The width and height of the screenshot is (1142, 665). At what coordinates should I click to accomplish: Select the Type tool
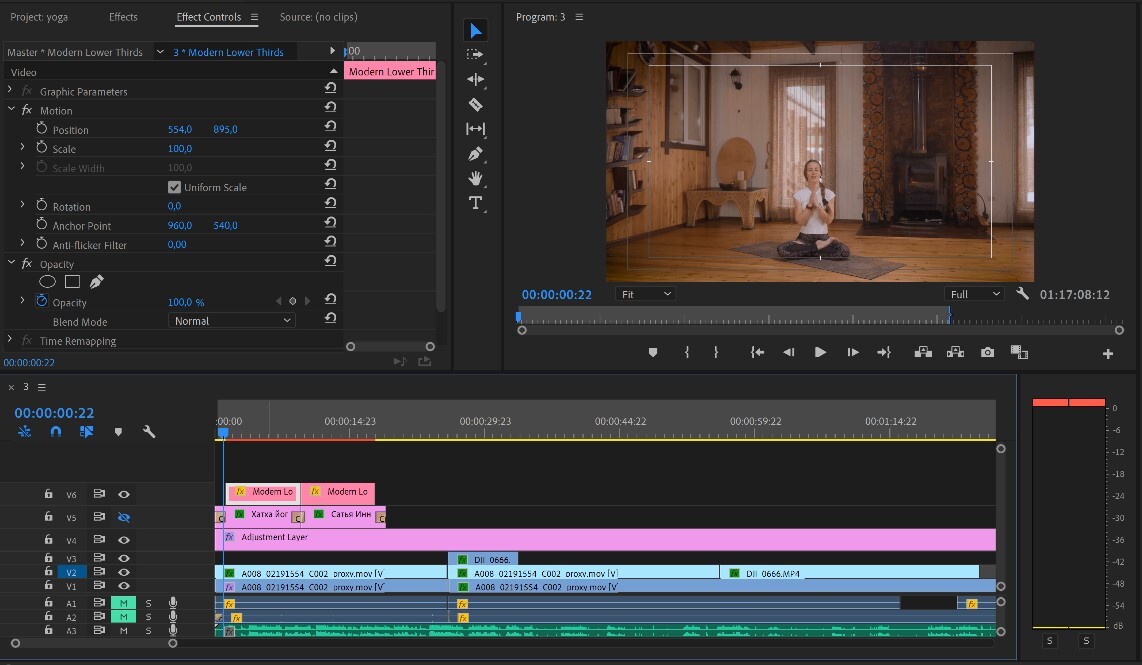point(476,203)
